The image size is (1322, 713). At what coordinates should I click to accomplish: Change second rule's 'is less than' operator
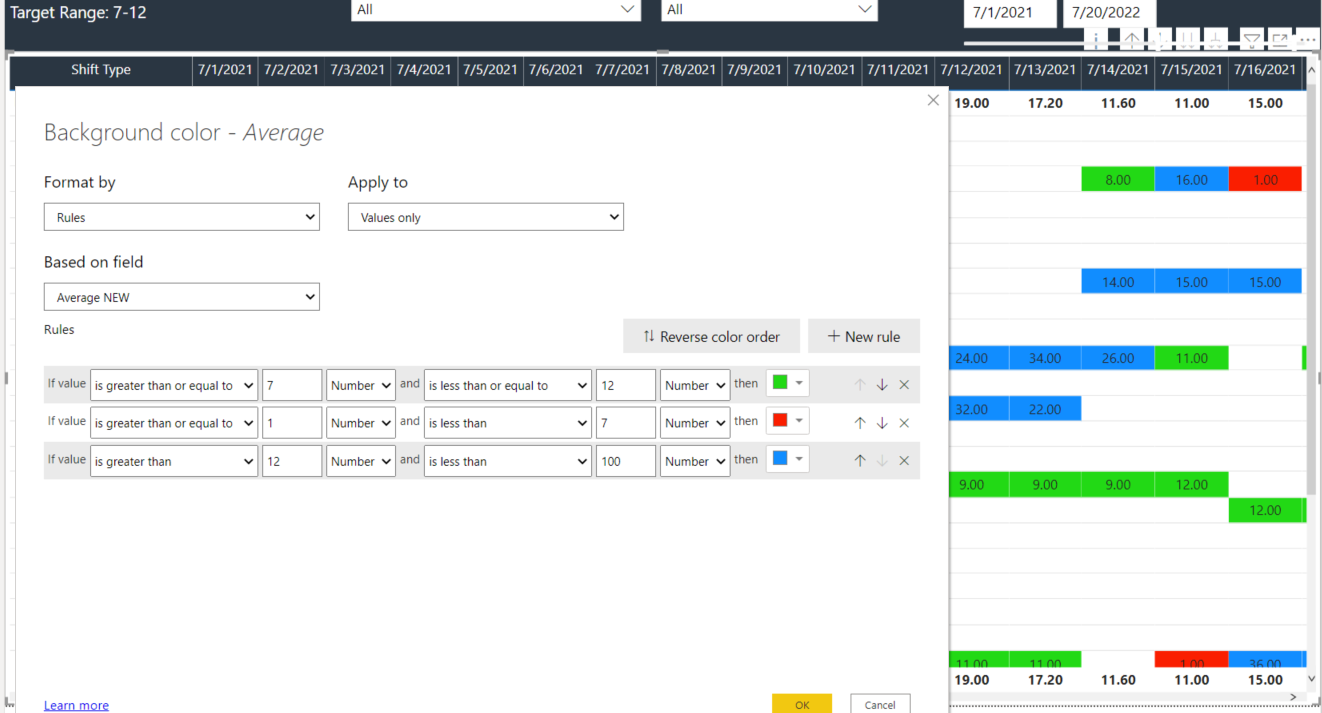click(508, 423)
